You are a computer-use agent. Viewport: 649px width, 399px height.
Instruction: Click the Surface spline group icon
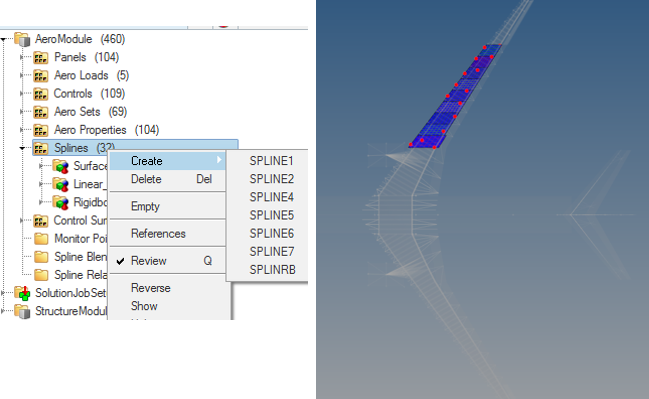coord(60,166)
